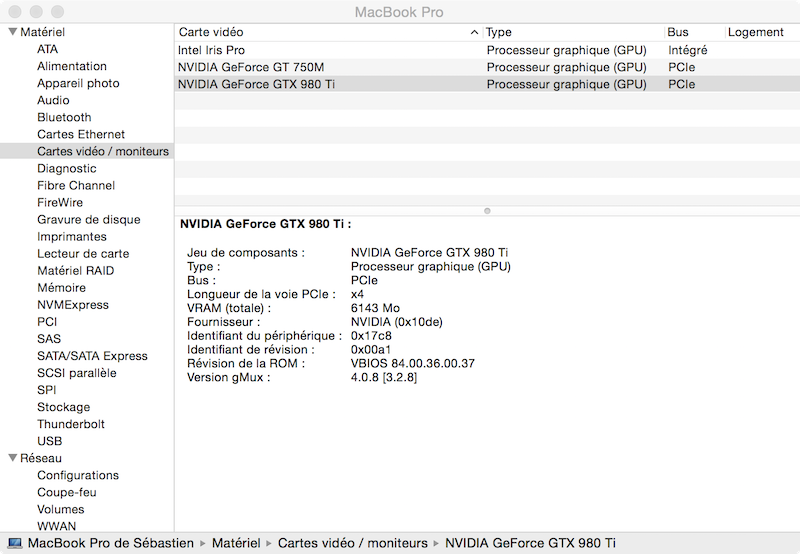Screen dimensions: 800x554
Task: Click MacBook Pro de Sébastien in path bar
Action: [x=111, y=543]
